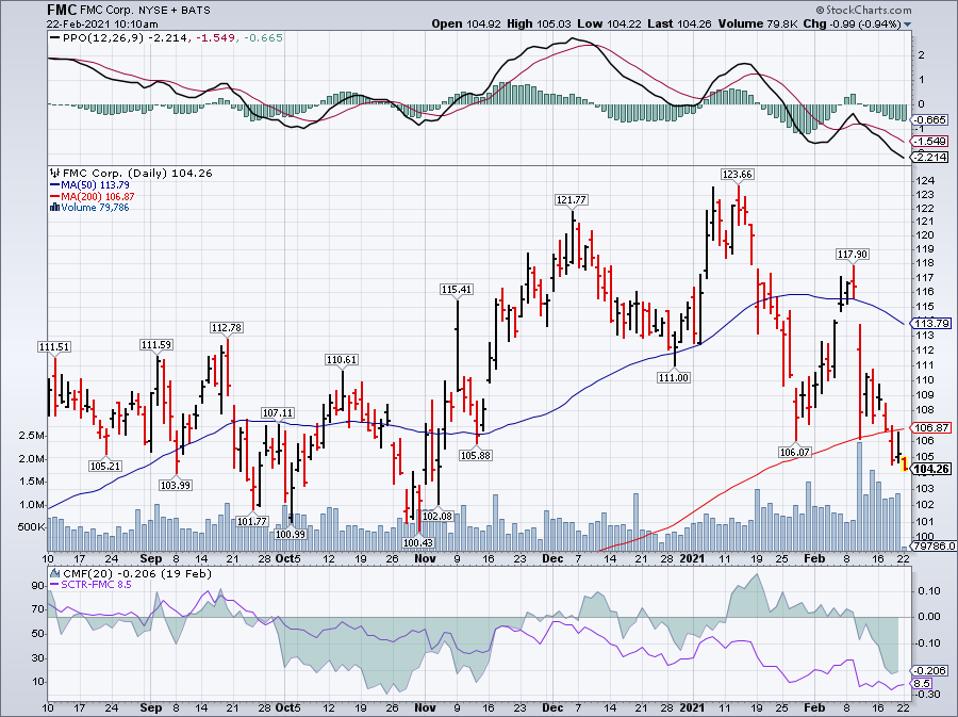Viewport: 958px width, 717px height.
Task: Click the 'CMF(20) -0.206 (19 Feb)' legend
Action: pyautogui.click(x=137, y=573)
